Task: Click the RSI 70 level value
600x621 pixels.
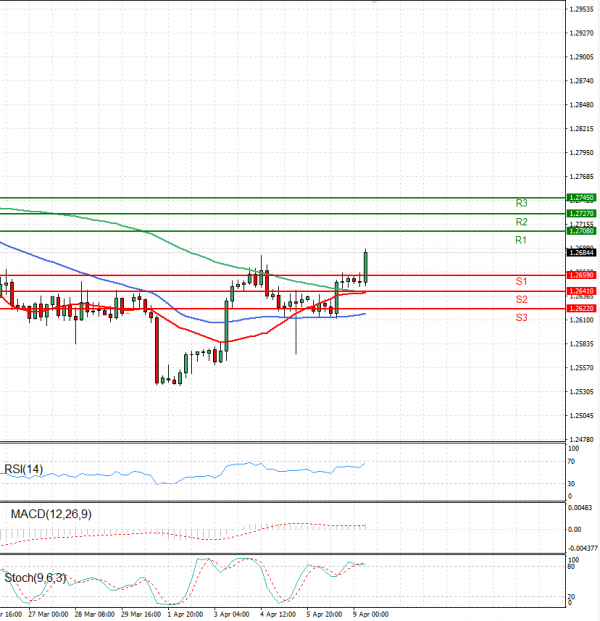Action: click(x=571, y=461)
